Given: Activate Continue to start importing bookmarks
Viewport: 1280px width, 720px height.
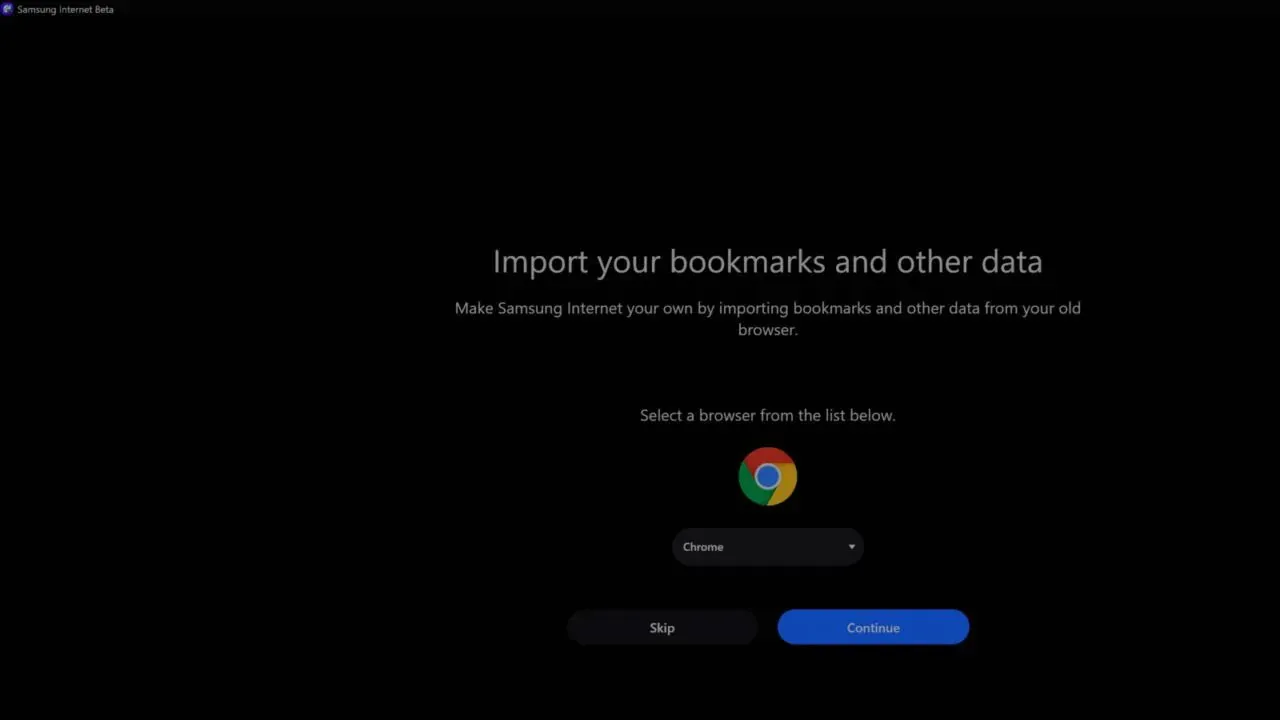Looking at the screenshot, I should (x=872, y=627).
